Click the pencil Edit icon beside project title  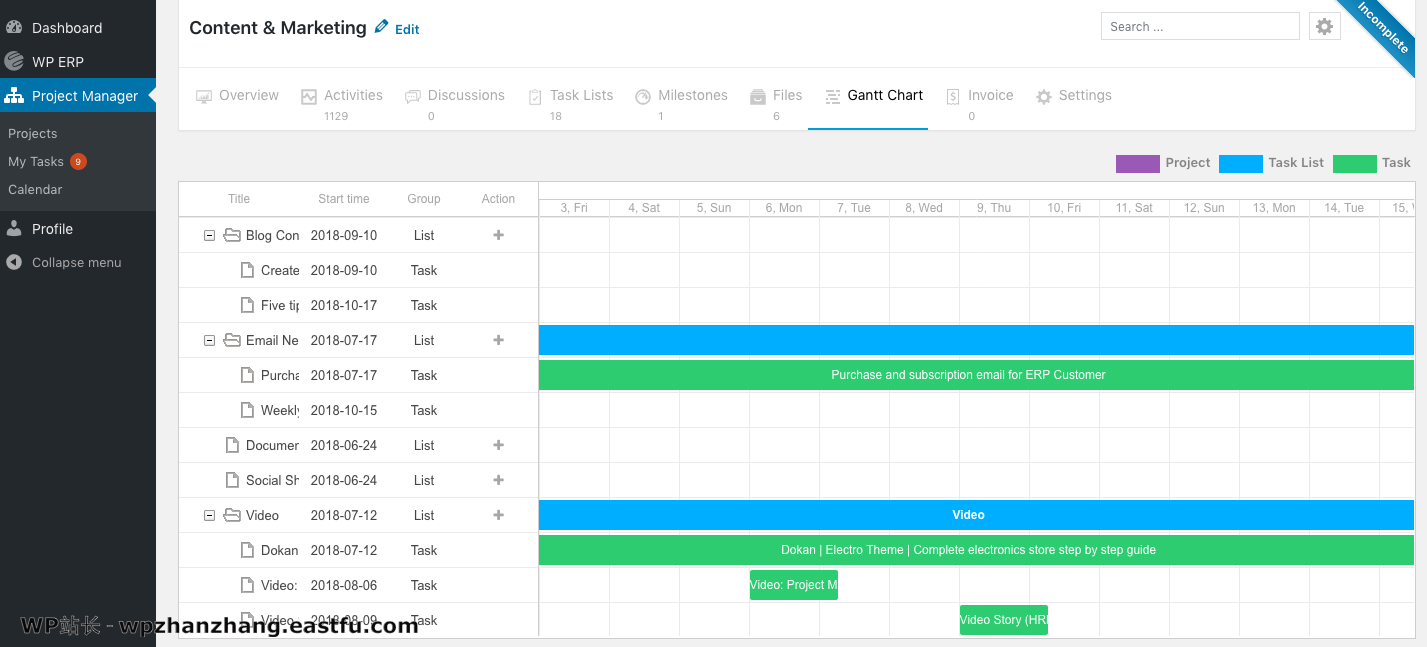click(381, 28)
